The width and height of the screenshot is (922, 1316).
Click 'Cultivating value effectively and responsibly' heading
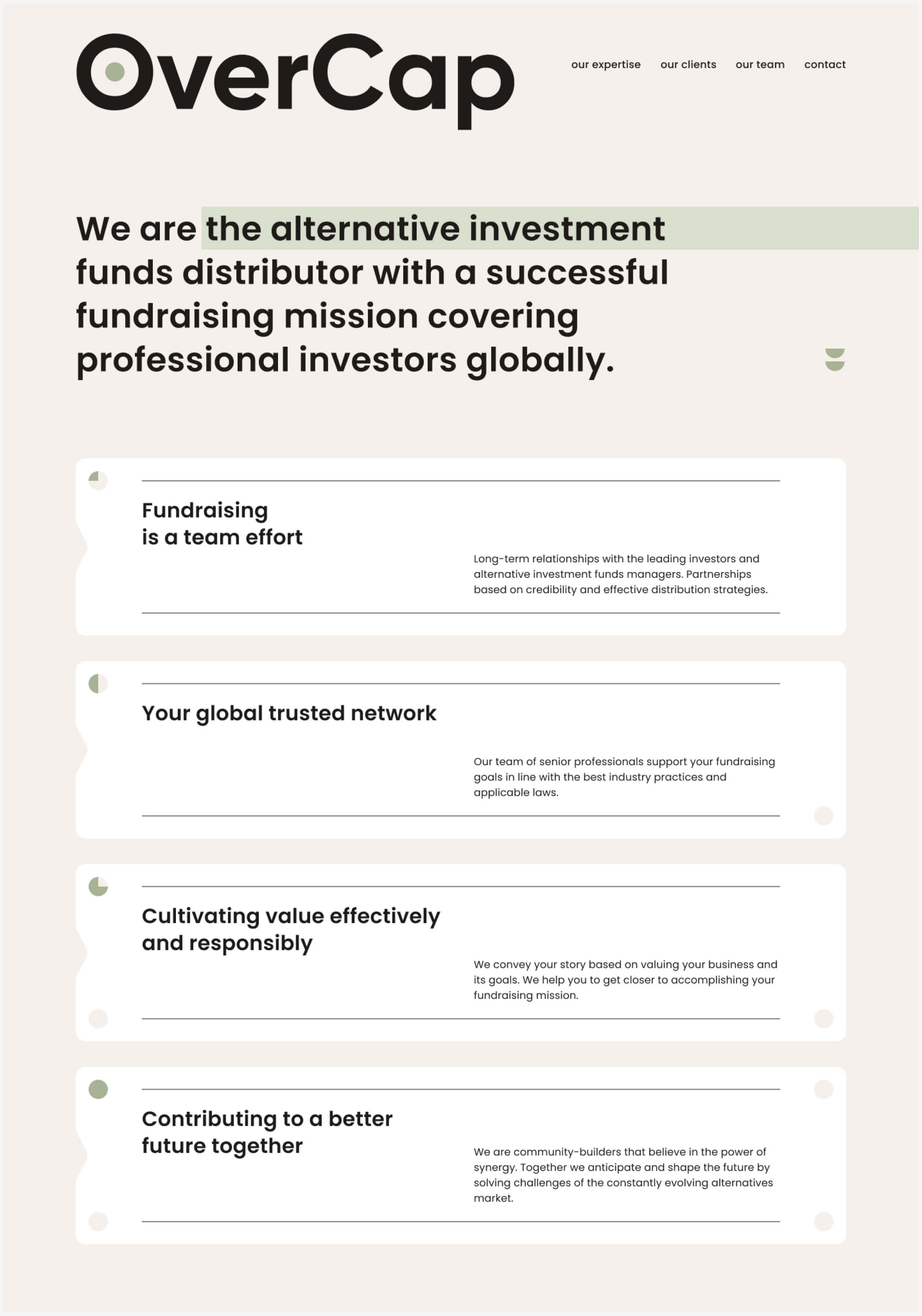(x=291, y=930)
